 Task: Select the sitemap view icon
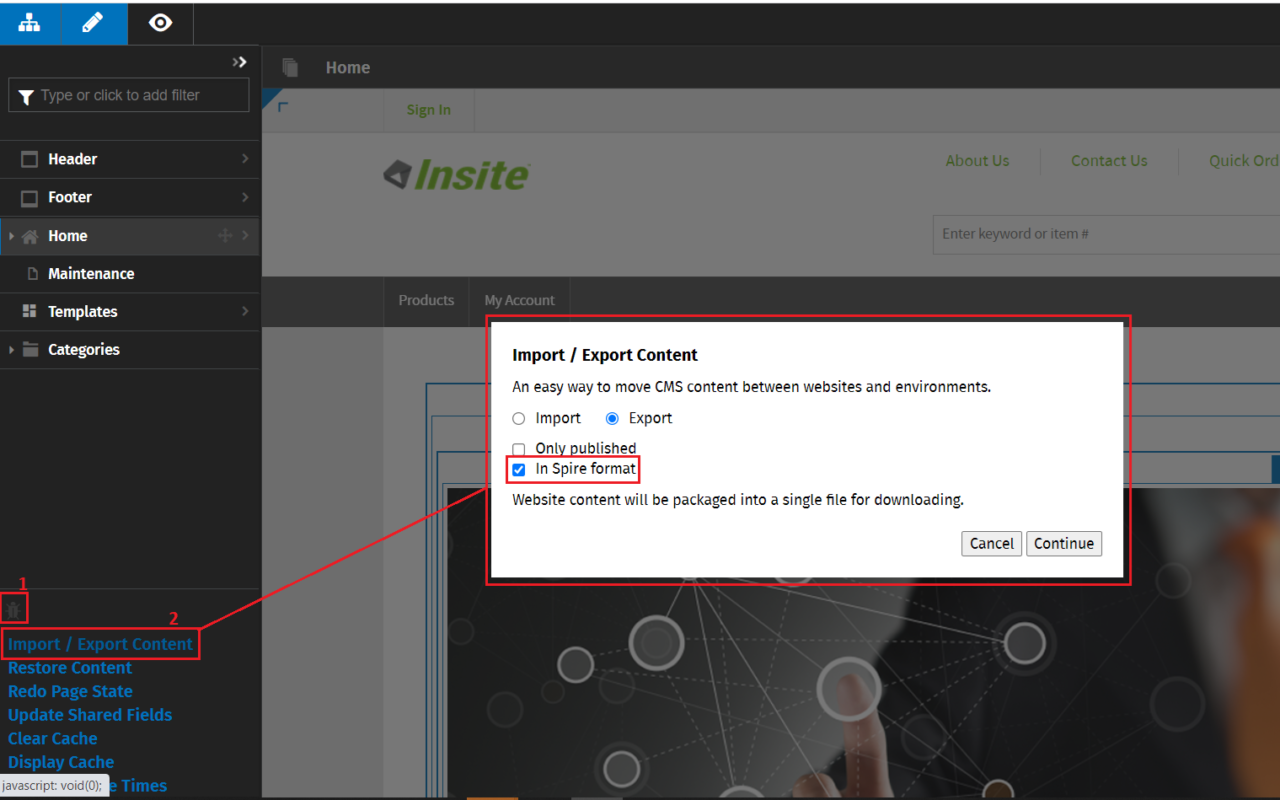click(29, 23)
